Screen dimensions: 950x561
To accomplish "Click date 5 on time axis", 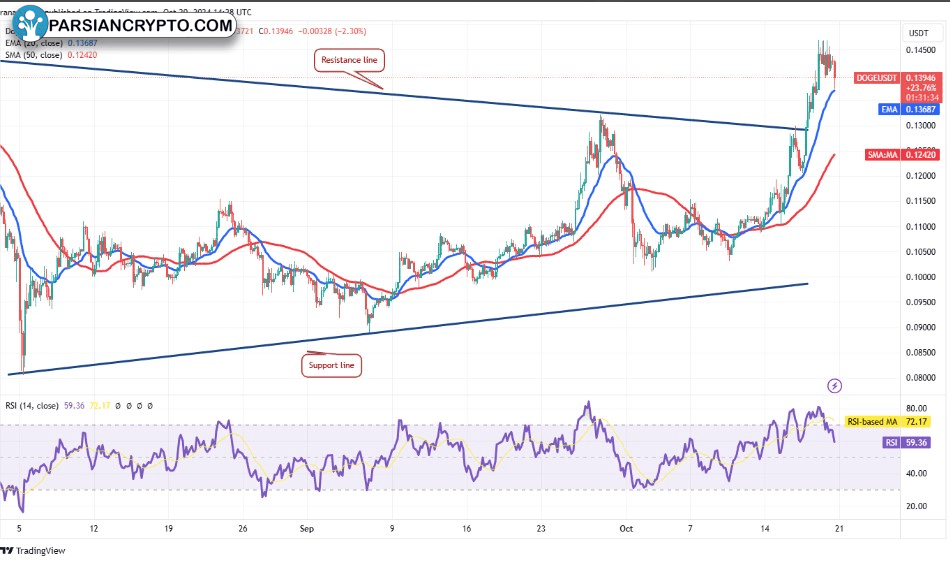I will [x=19, y=528].
